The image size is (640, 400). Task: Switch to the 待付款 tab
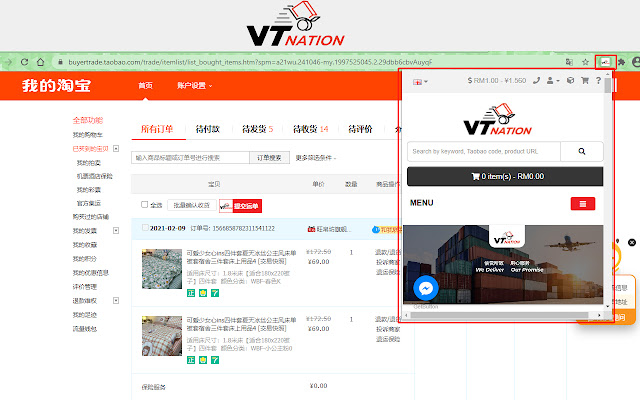tap(208, 129)
